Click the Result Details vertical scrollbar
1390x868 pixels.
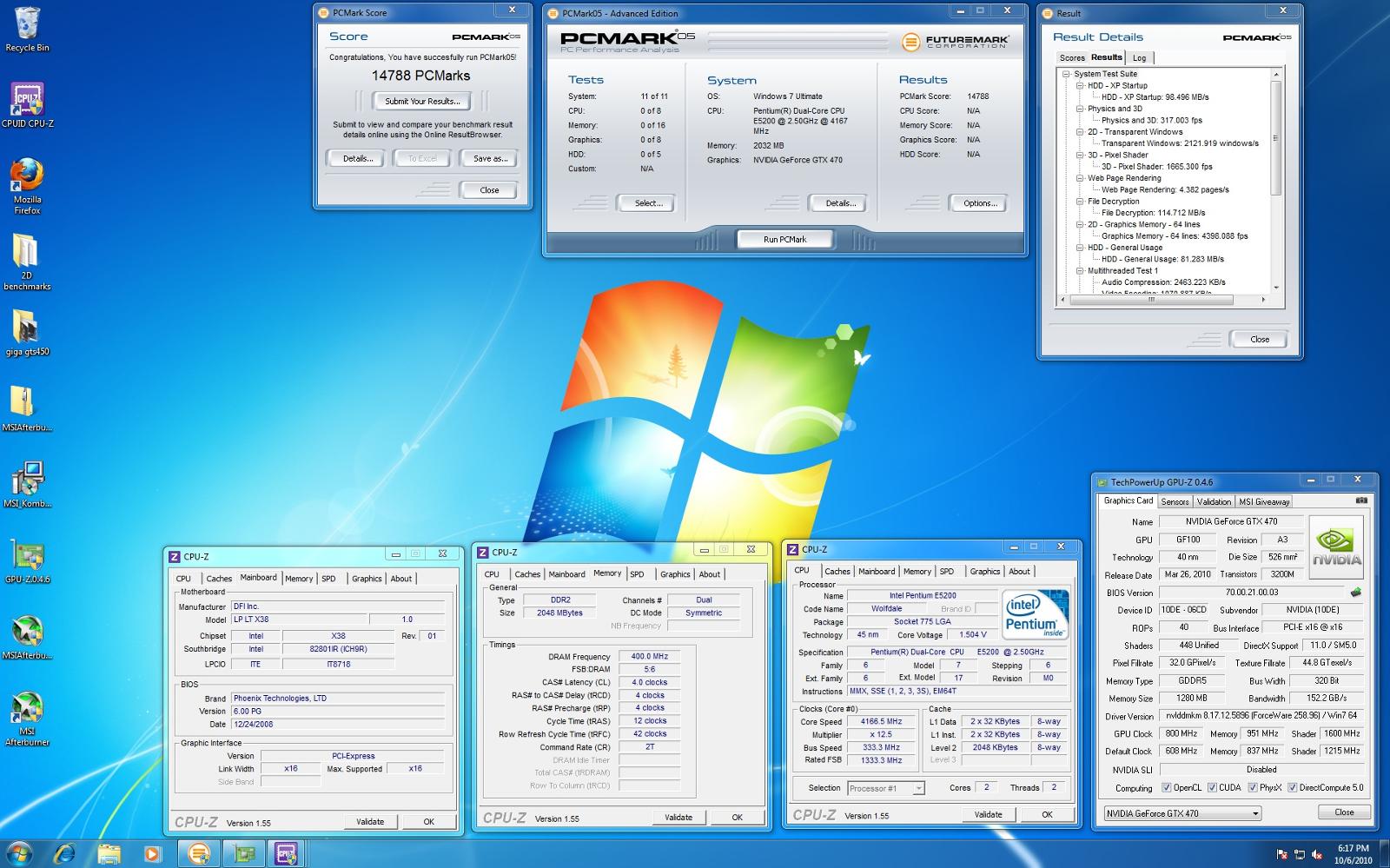[1275, 181]
